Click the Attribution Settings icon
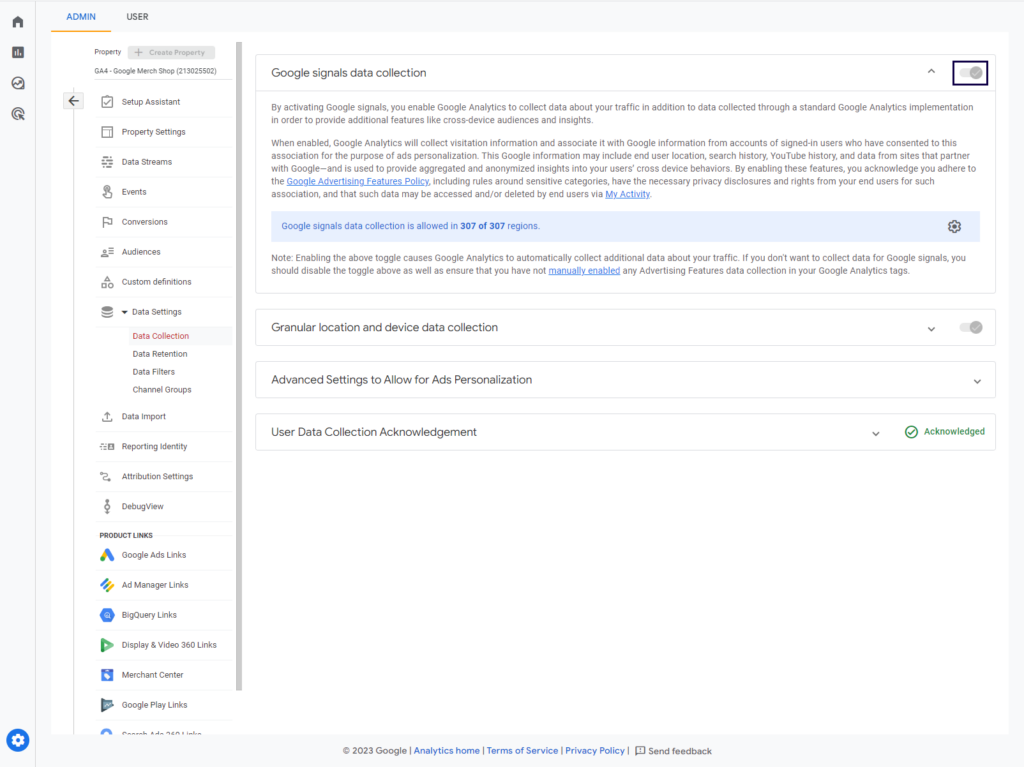Screen dimensions: 1024x767 point(105,477)
